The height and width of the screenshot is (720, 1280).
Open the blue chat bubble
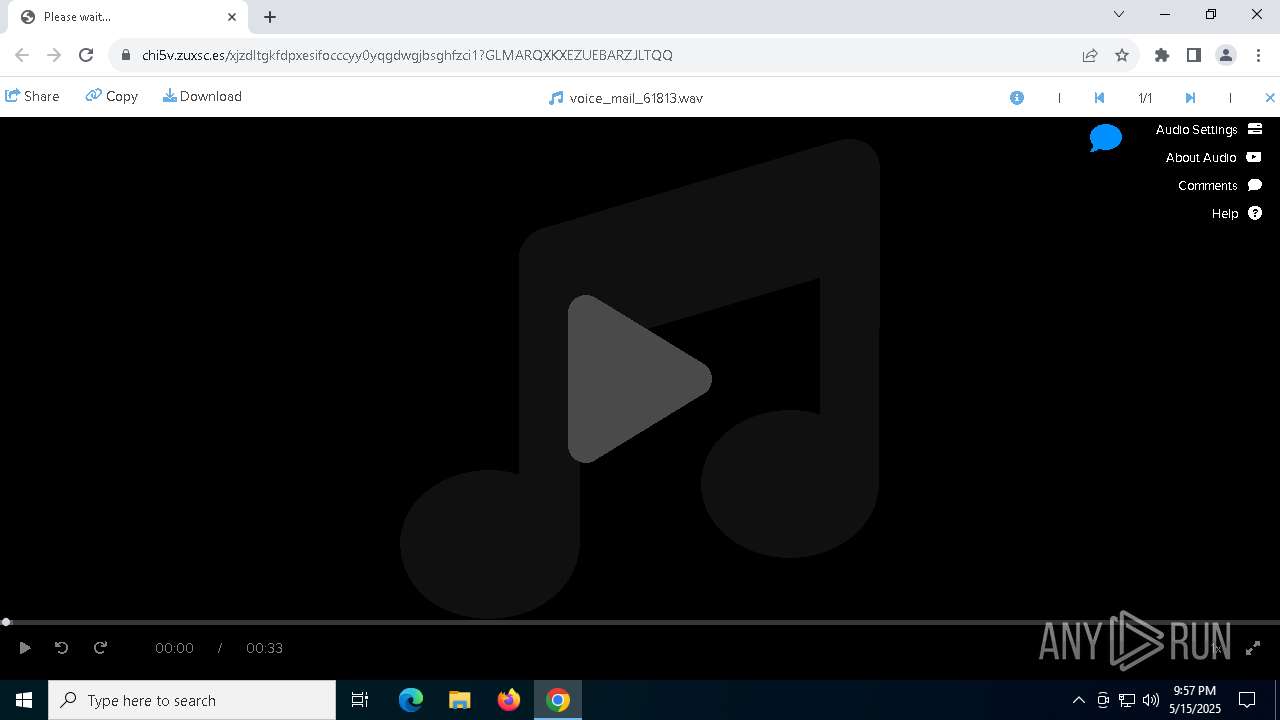(x=1106, y=138)
